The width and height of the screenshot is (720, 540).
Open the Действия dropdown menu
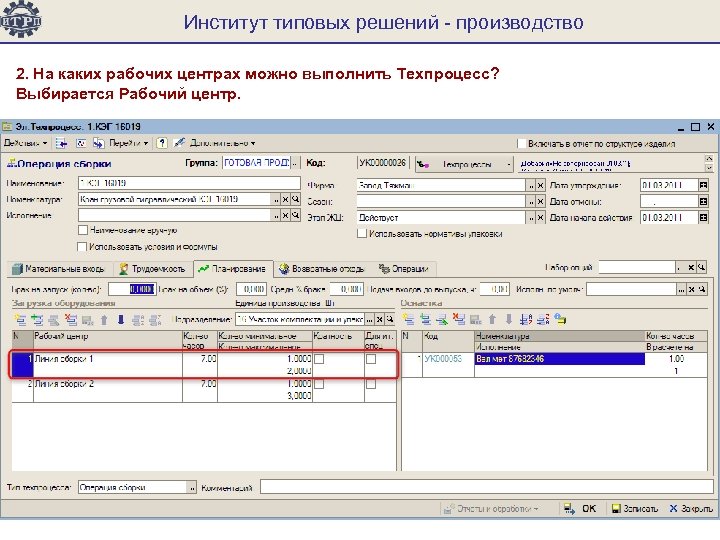point(25,143)
